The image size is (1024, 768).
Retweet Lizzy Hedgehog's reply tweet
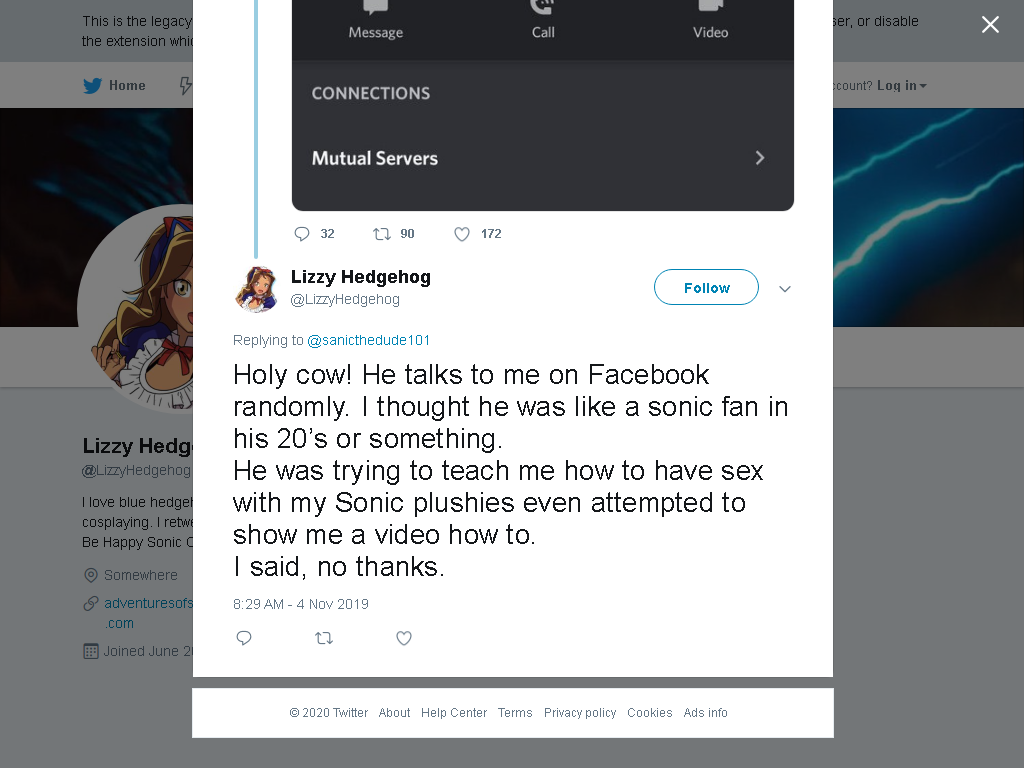coord(324,638)
